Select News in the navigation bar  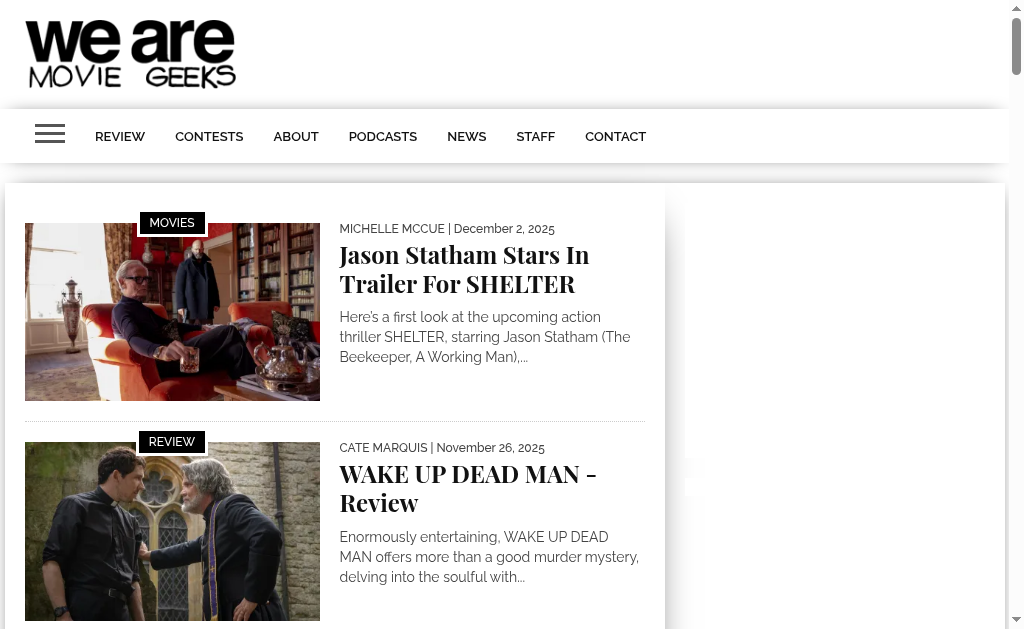pyautogui.click(x=466, y=137)
